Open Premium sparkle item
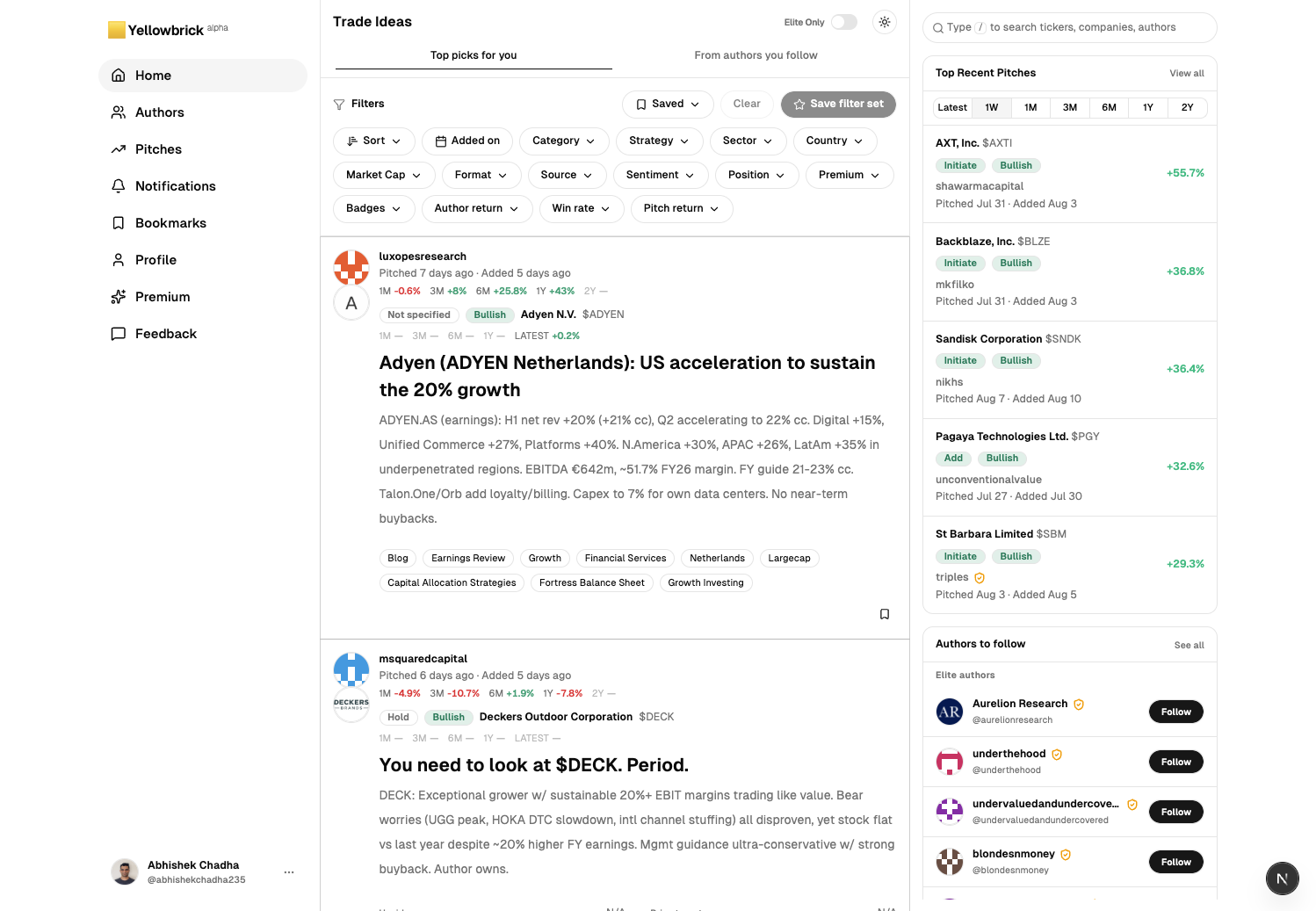Screen dimensions: 1316x911 pos(203,297)
